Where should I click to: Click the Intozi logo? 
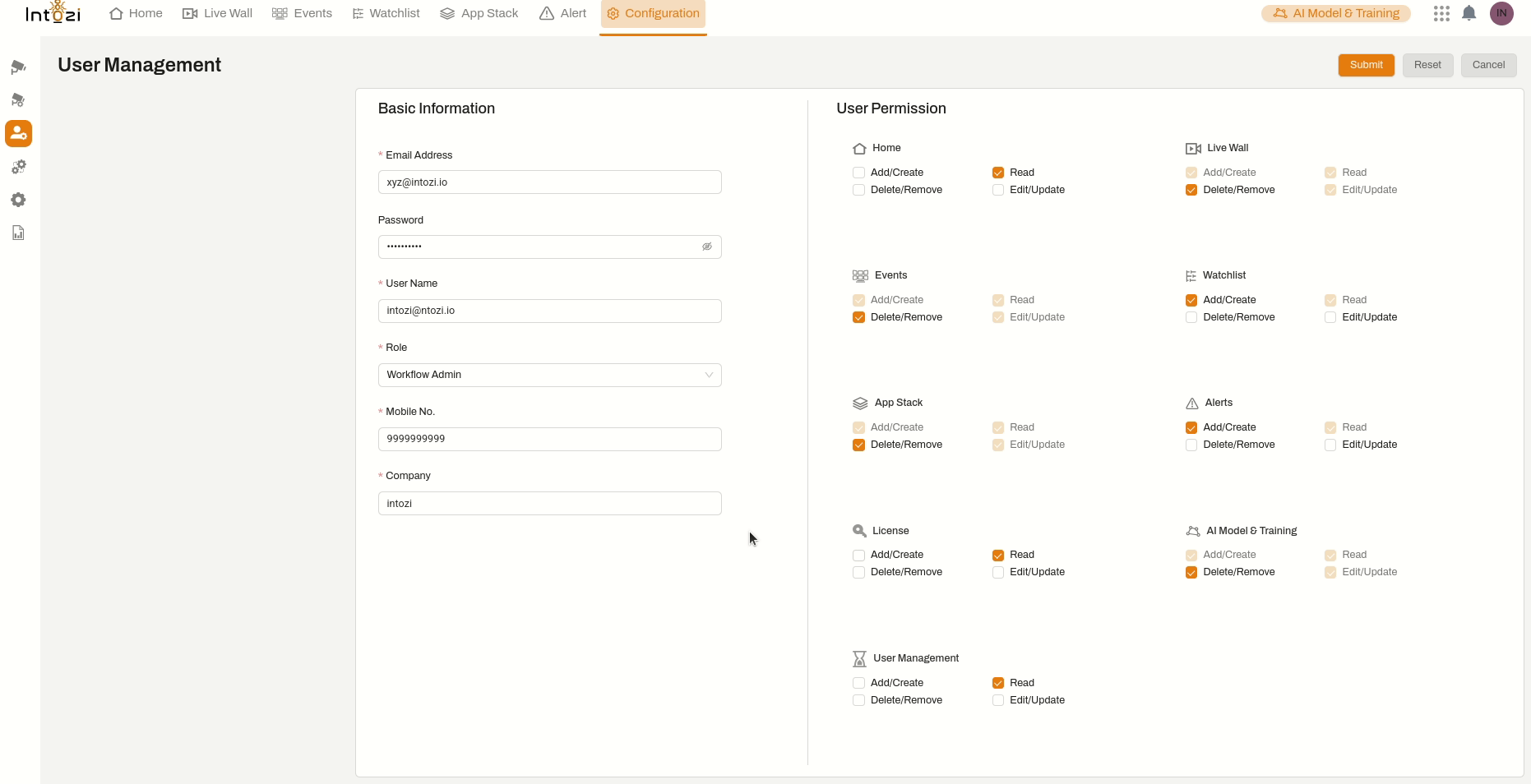coord(53,13)
